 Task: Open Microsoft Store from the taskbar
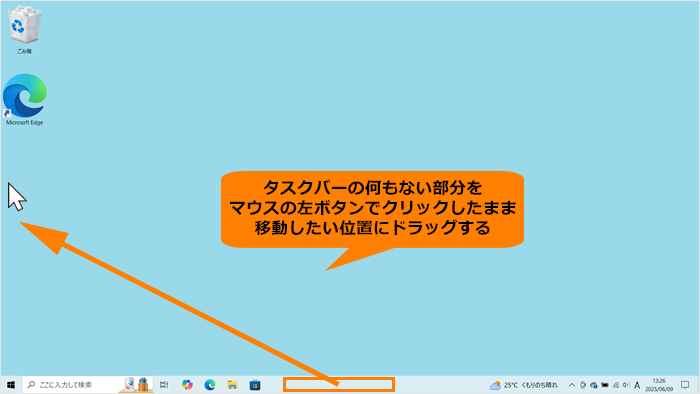pos(255,385)
